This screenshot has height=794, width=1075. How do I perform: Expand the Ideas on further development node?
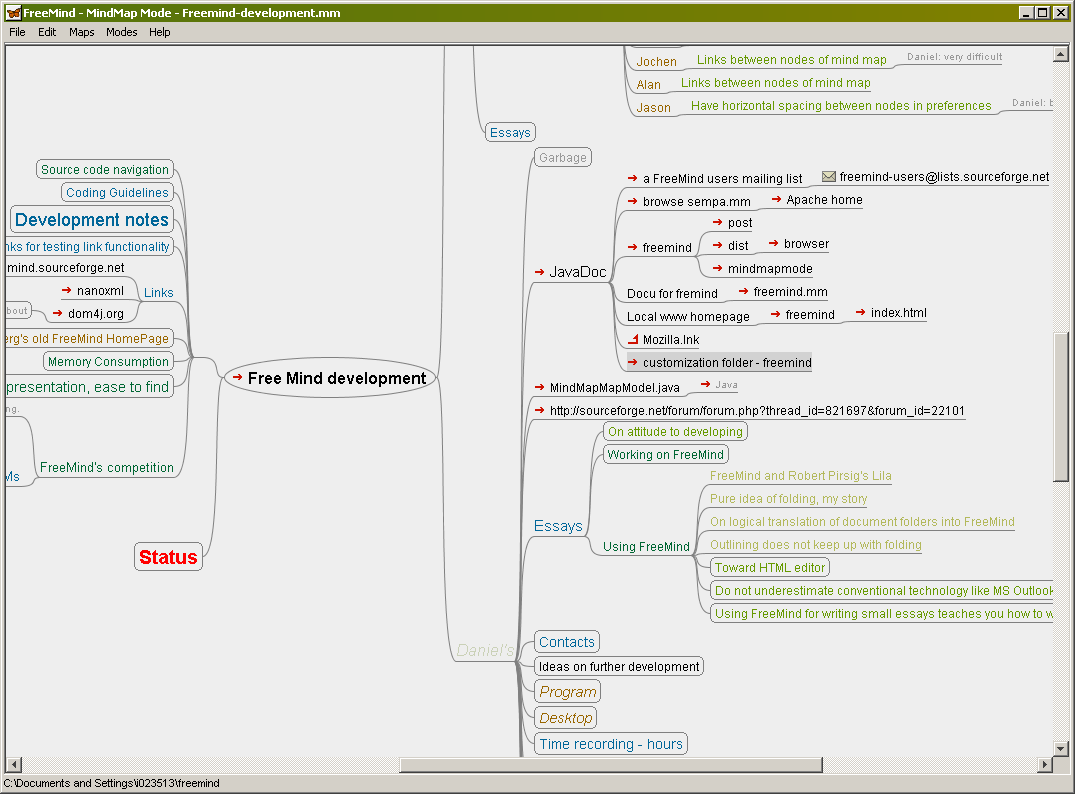point(619,666)
